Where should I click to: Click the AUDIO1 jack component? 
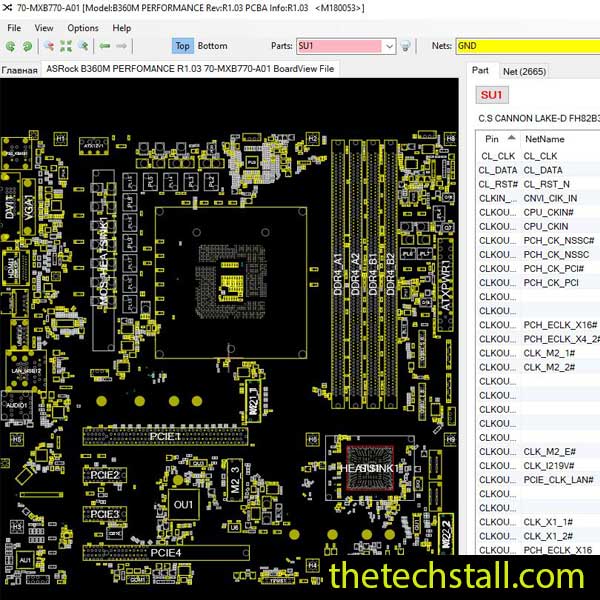tap(17, 406)
